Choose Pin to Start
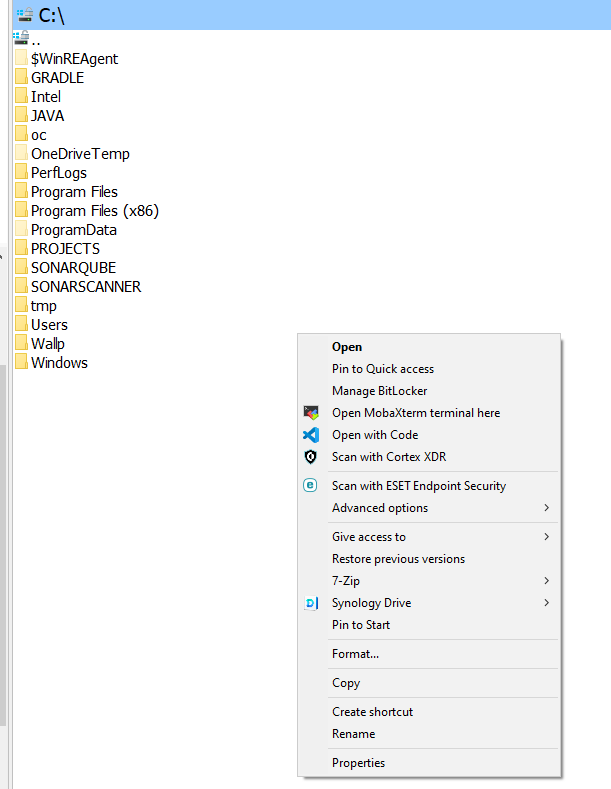611x789 pixels. pyautogui.click(x=429, y=625)
